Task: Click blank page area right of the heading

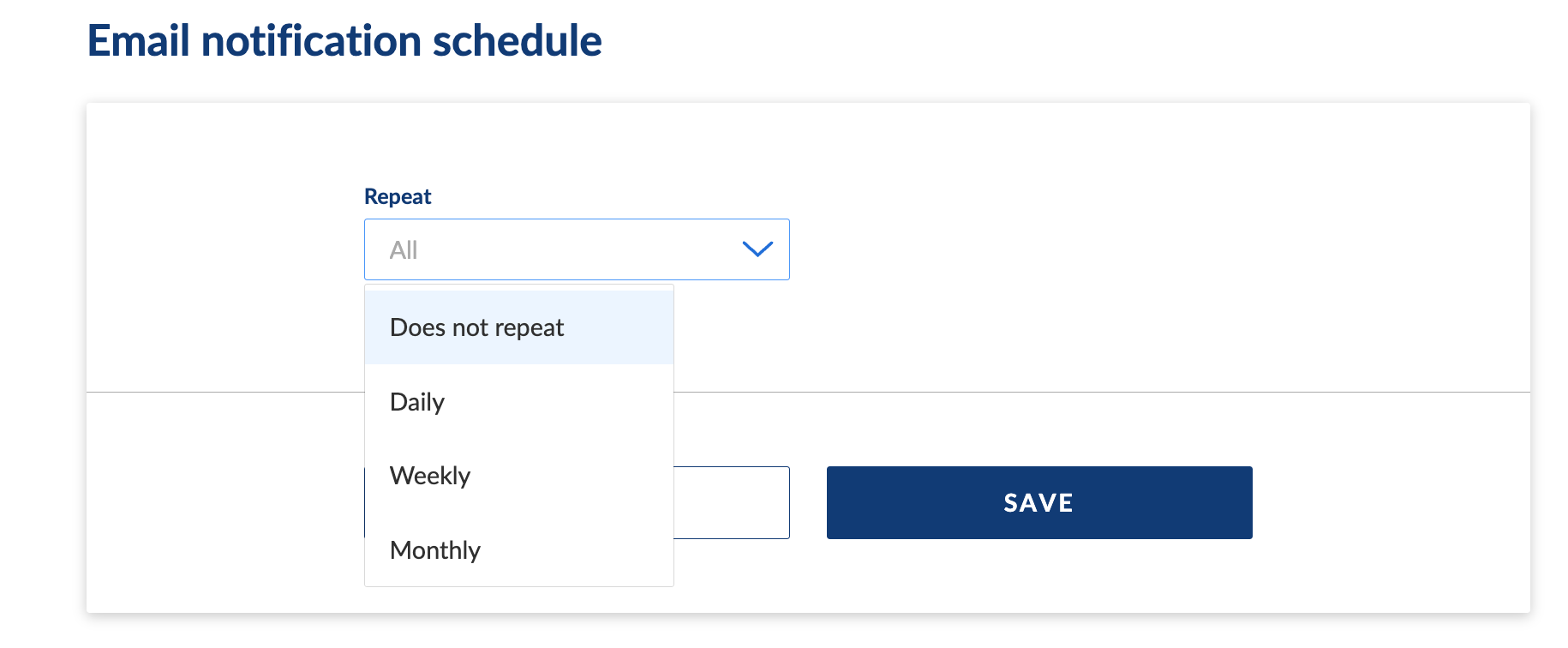Action: [1071, 41]
